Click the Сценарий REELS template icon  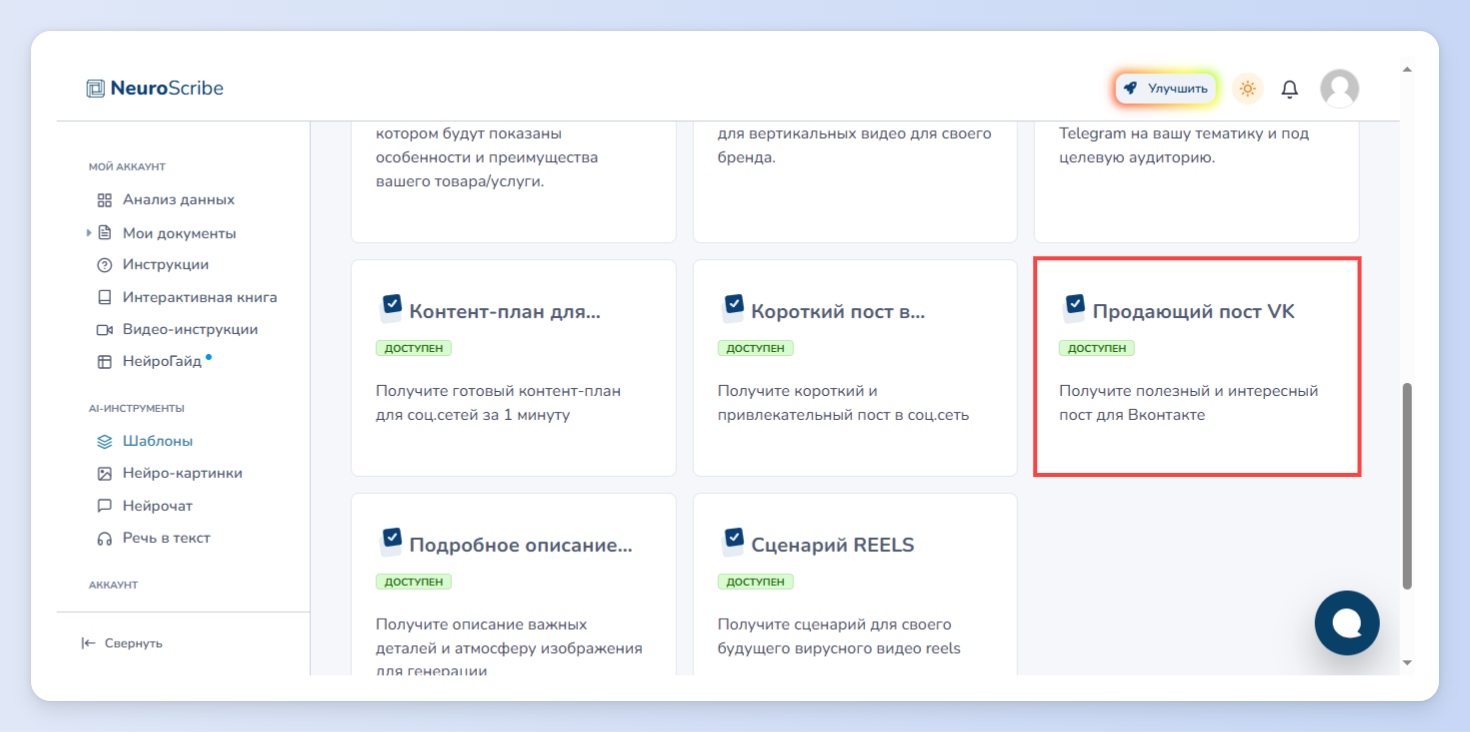click(733, 542)
